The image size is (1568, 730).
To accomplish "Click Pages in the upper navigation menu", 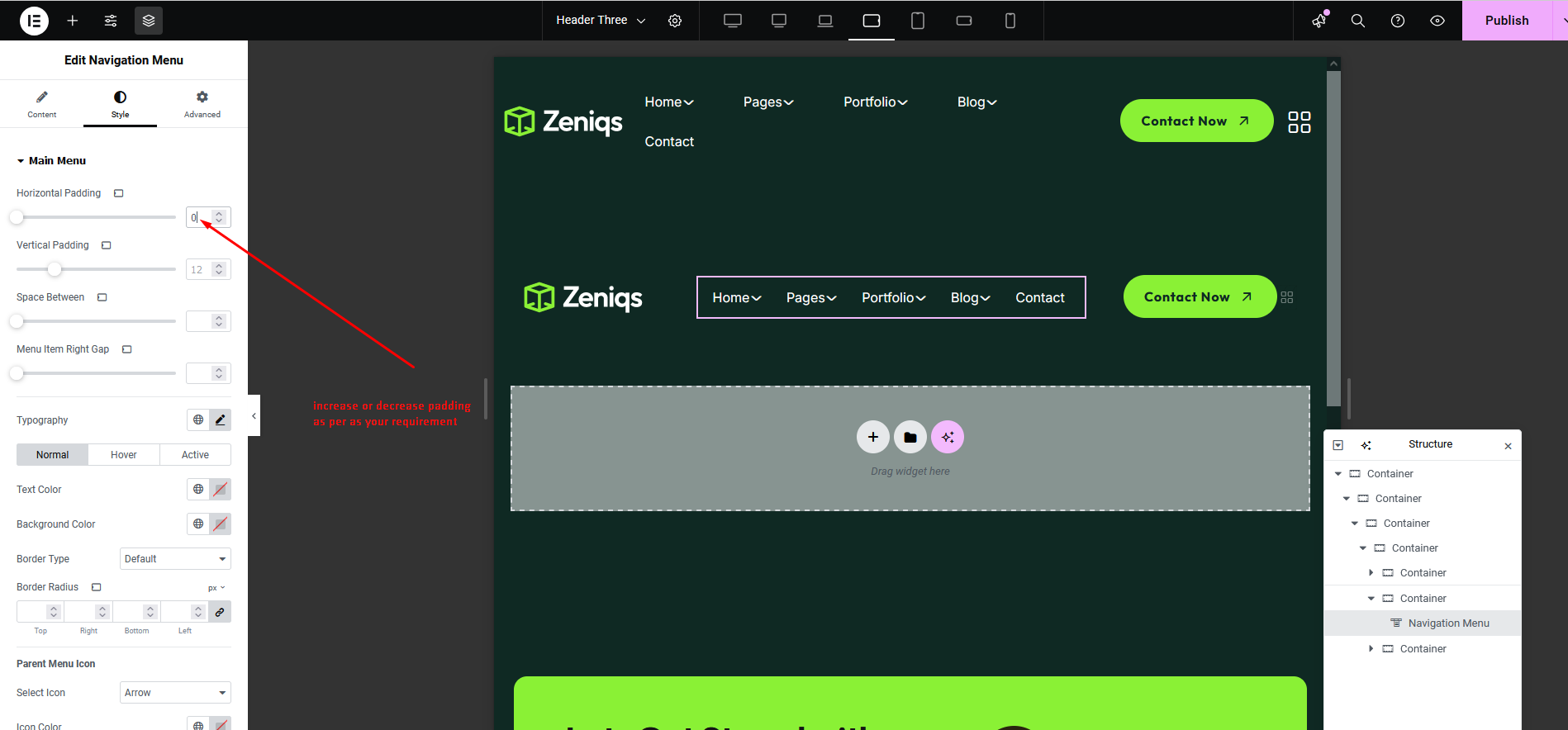I will tap(768, 102).
